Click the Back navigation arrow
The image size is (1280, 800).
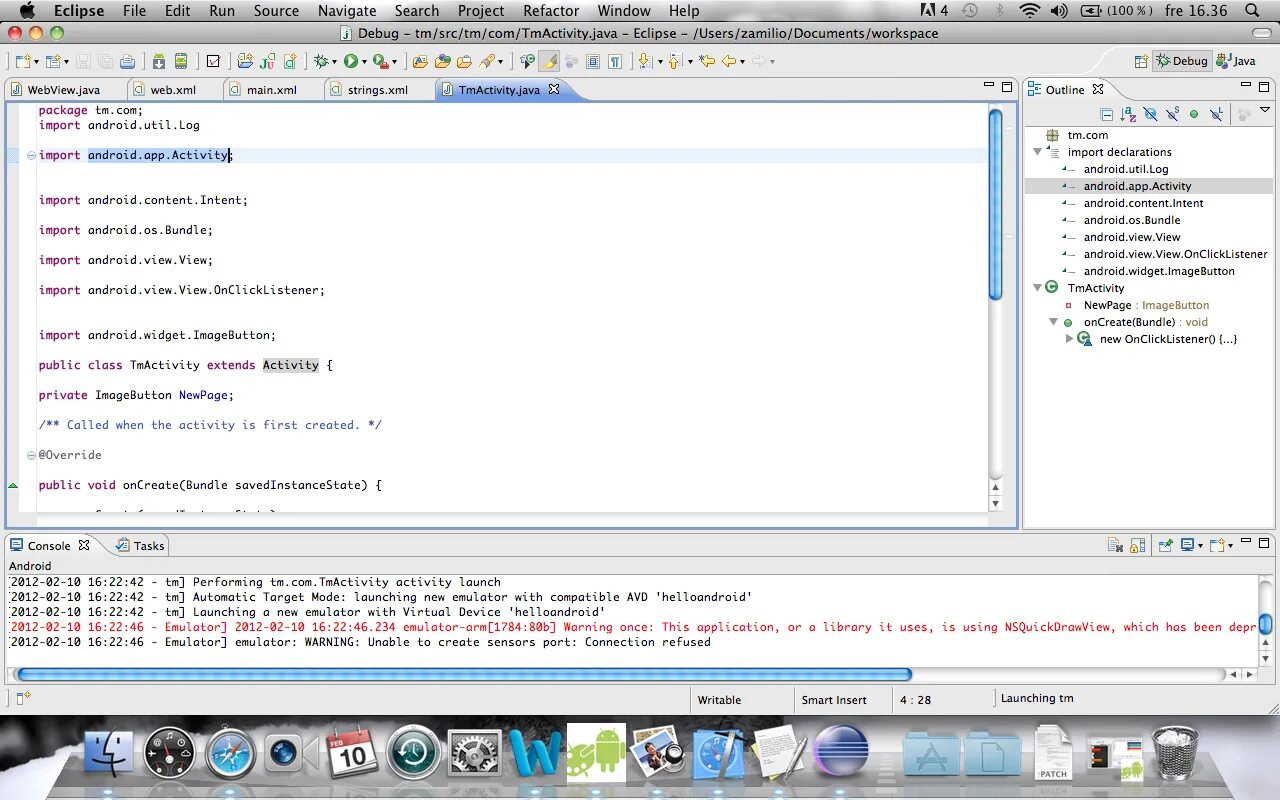[x=729, y=61]
